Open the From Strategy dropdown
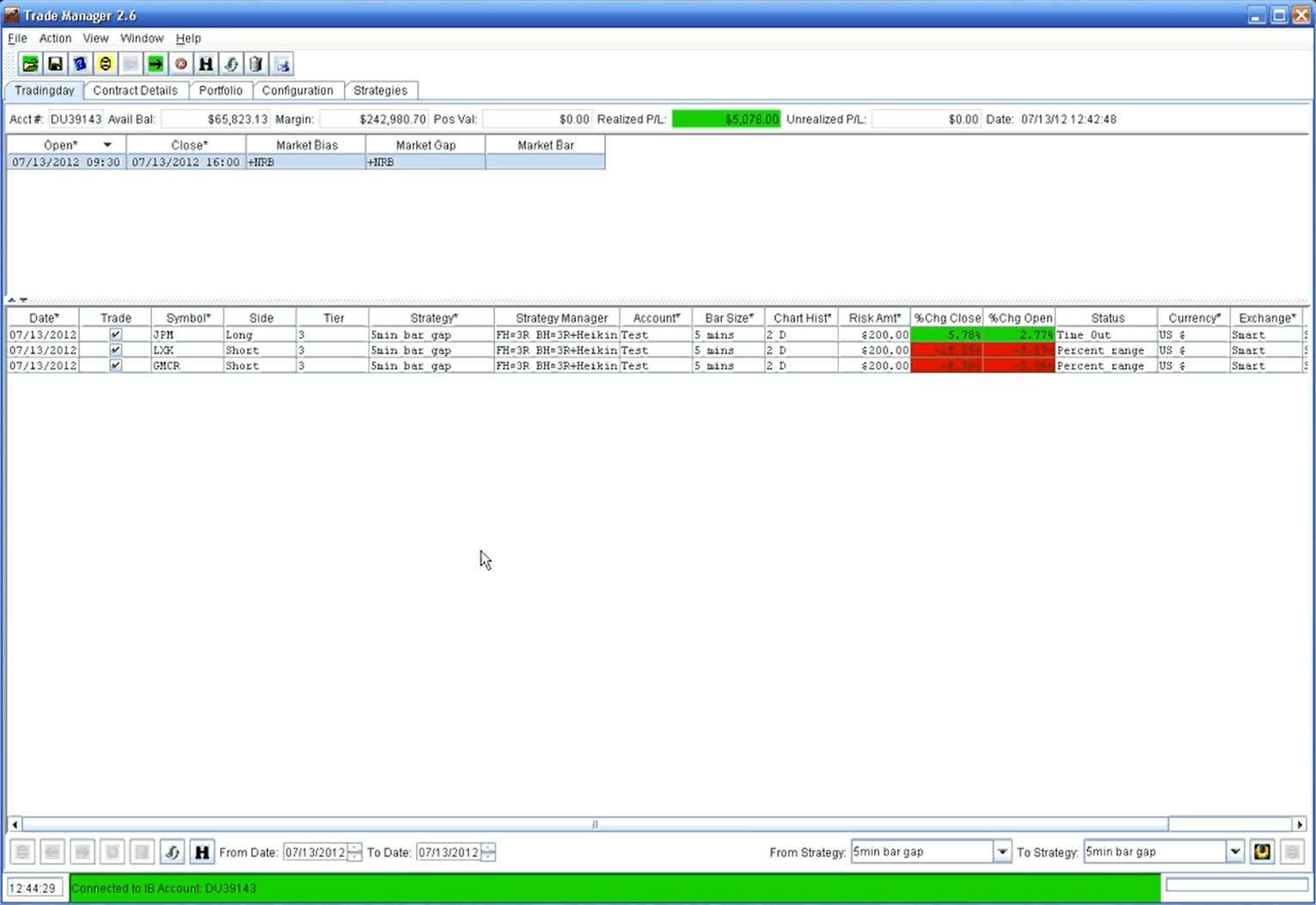The width and height of the screenshot is (1316, 905). coord(1002,852)
